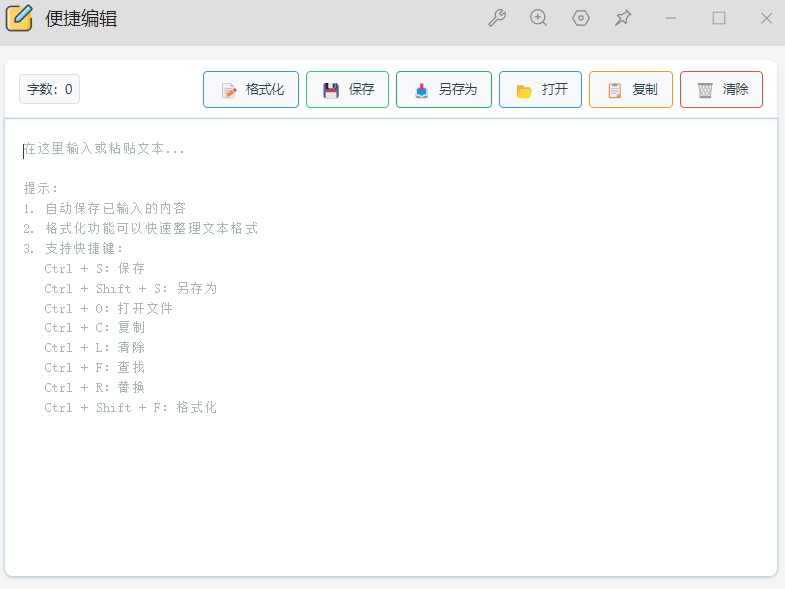
Task: Click the 便捷编辑 notepad app logo
Action: tap(20, 18)
